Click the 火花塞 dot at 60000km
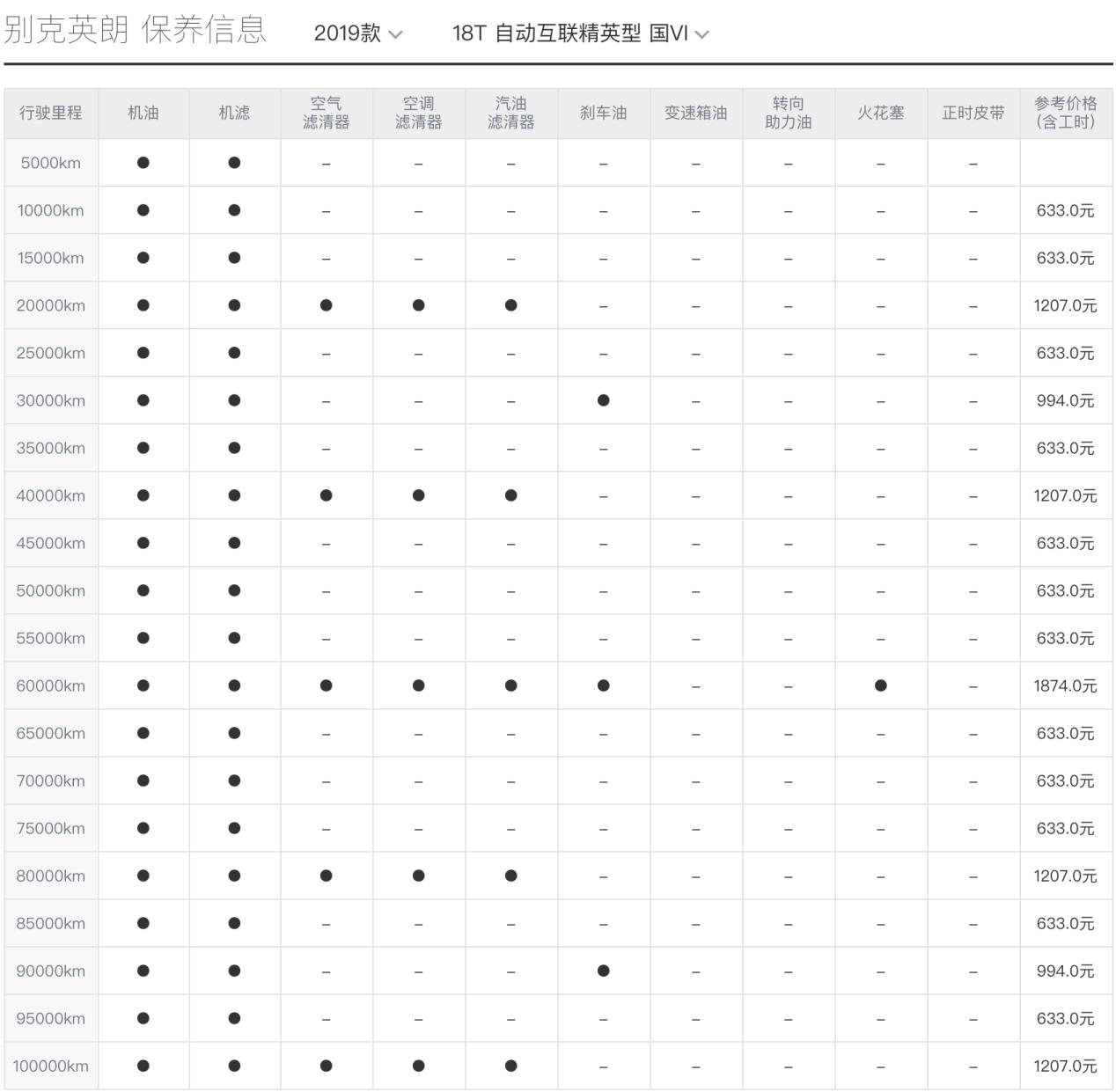Image resolution: width=1116 pixels, height=1092 pixels. 878,685
